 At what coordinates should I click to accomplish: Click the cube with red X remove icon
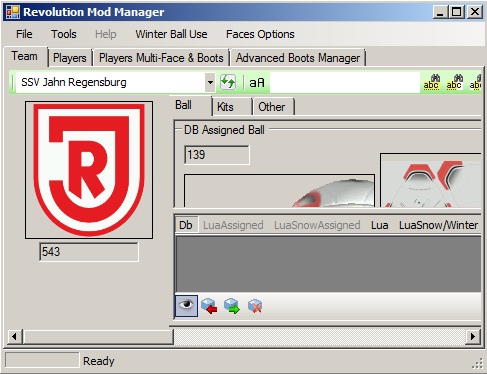[x=255, y=306]
